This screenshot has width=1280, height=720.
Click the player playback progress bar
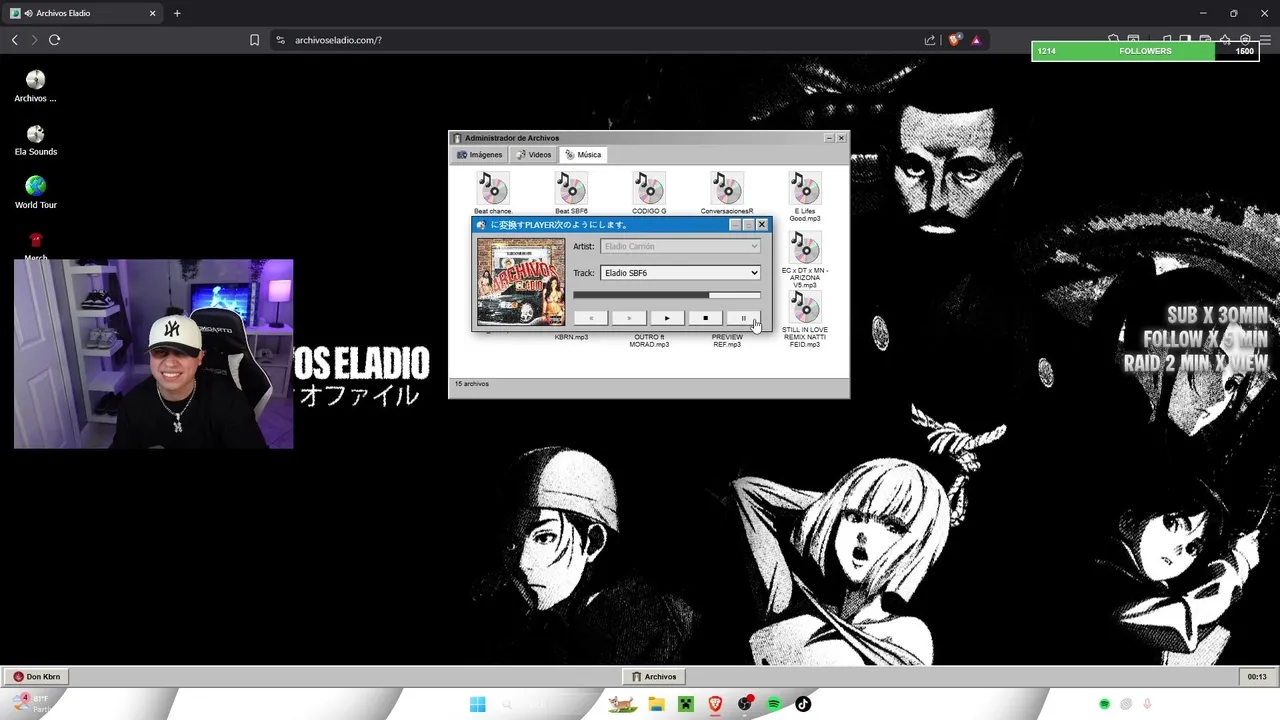pyautogui.click(x=666, y=295)
